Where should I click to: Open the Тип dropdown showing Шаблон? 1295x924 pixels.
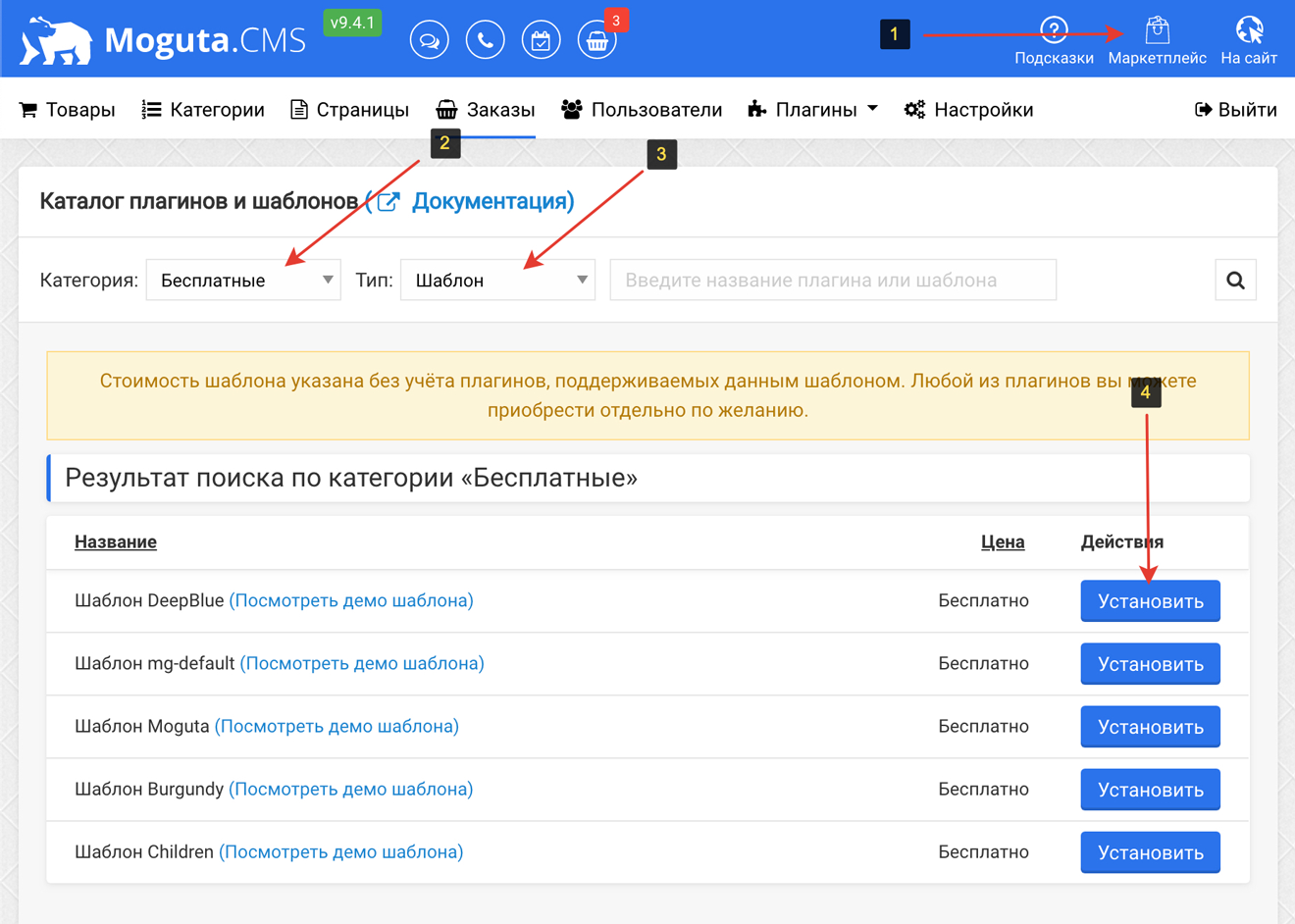point(497,280)
